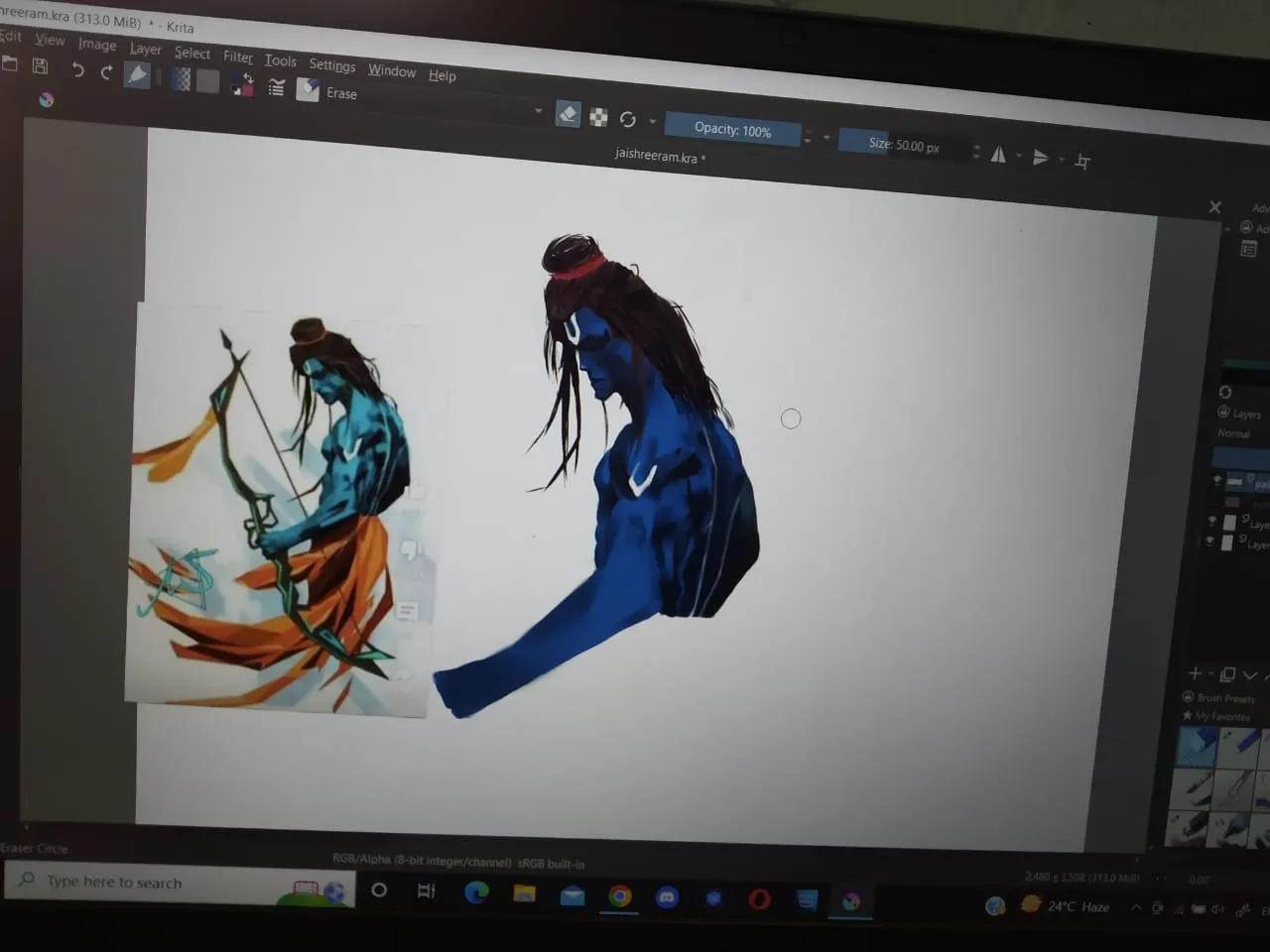Viewport: 1270px width, 952px height.
Task: Expand horizontal mirror options arrow
Action: click(1018, 156)
